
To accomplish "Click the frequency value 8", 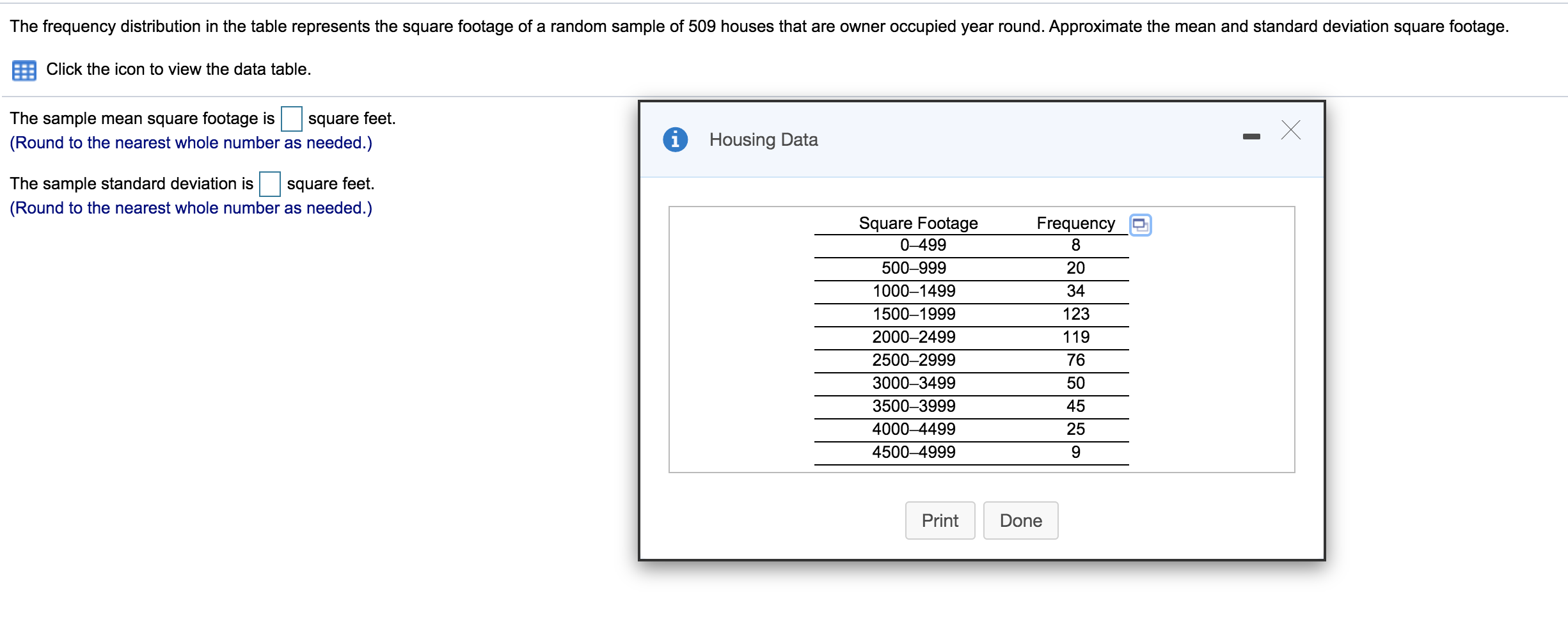I will tap(1076, 245).
